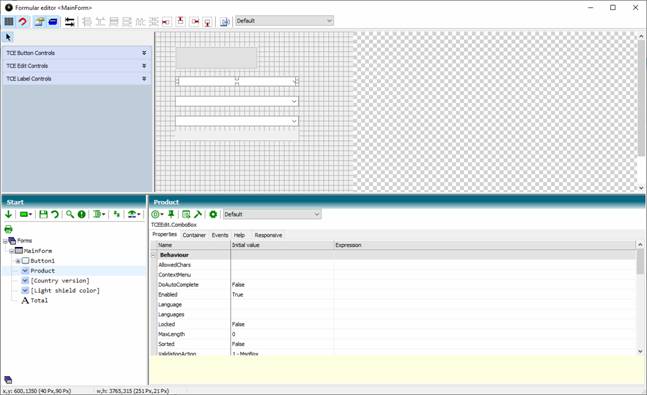647x395 pixels.
Task: Collapse the Behaviour property category
Action: pos(153,255)
